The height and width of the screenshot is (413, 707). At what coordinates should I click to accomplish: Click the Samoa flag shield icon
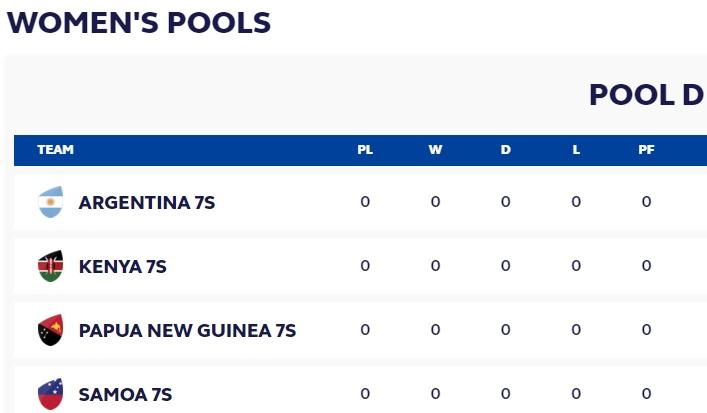[x=50, y=394]
